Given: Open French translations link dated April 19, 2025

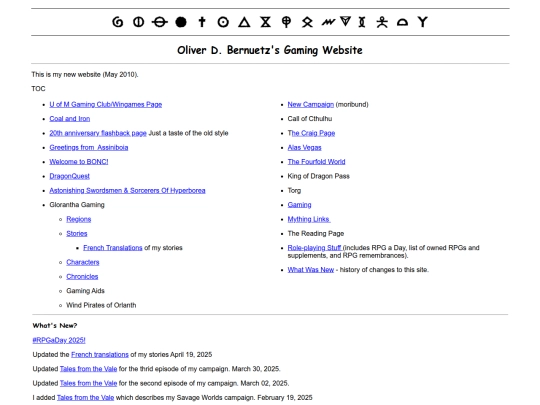Looking at the screenshot, I should click(x=100, y=355).
